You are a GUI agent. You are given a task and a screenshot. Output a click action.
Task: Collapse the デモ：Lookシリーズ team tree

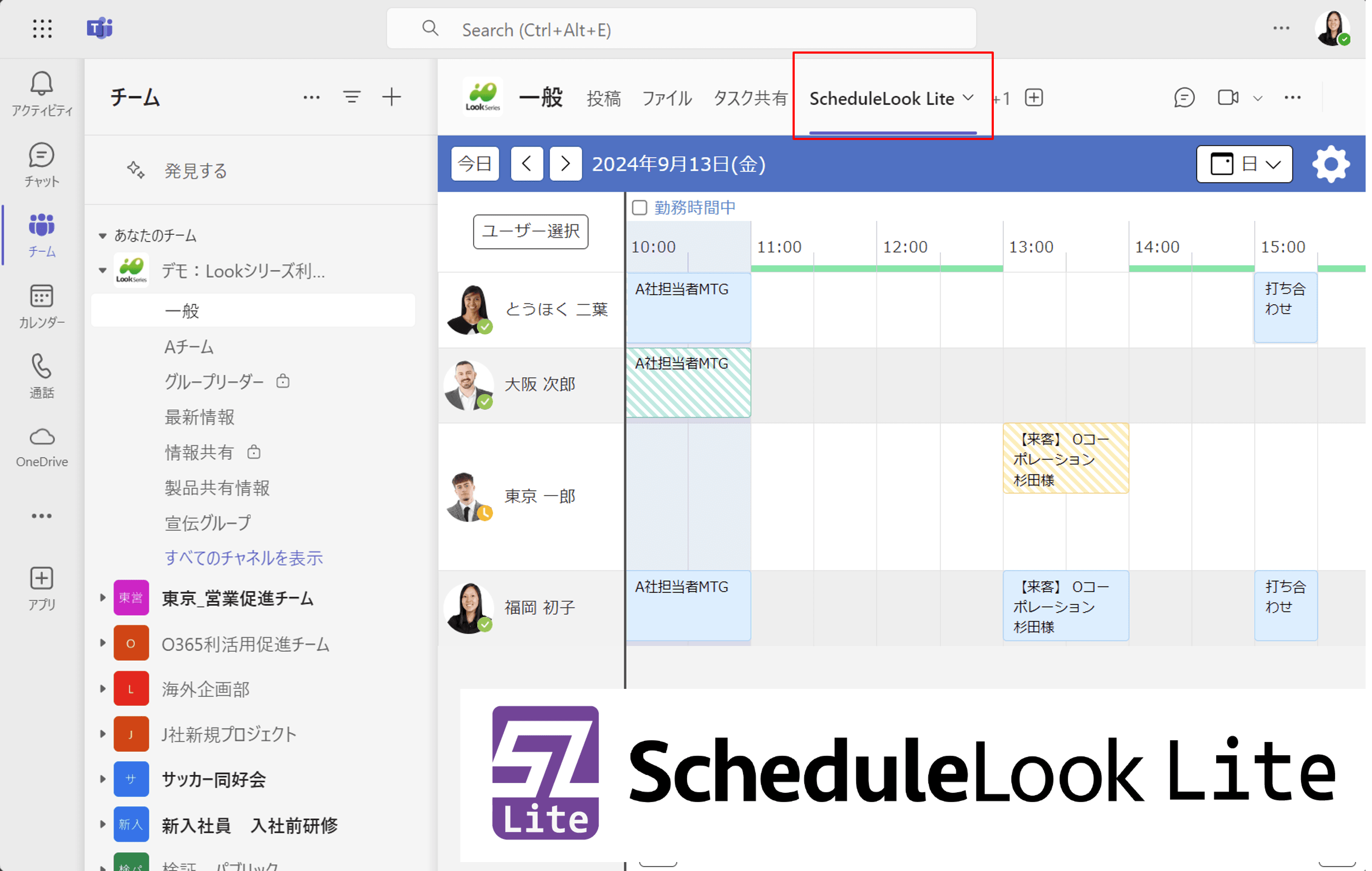coord(103,271)
